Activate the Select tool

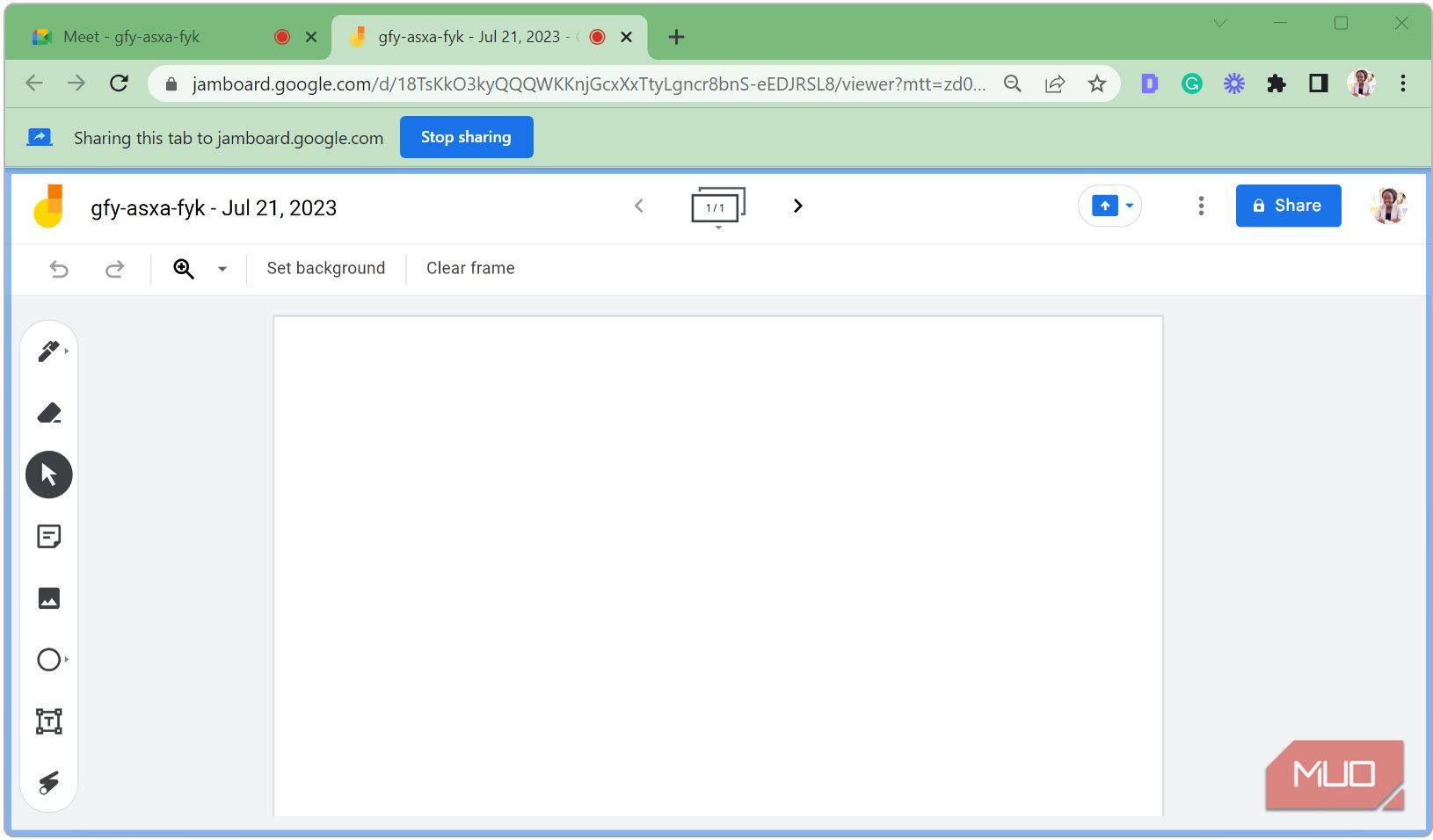48,474
